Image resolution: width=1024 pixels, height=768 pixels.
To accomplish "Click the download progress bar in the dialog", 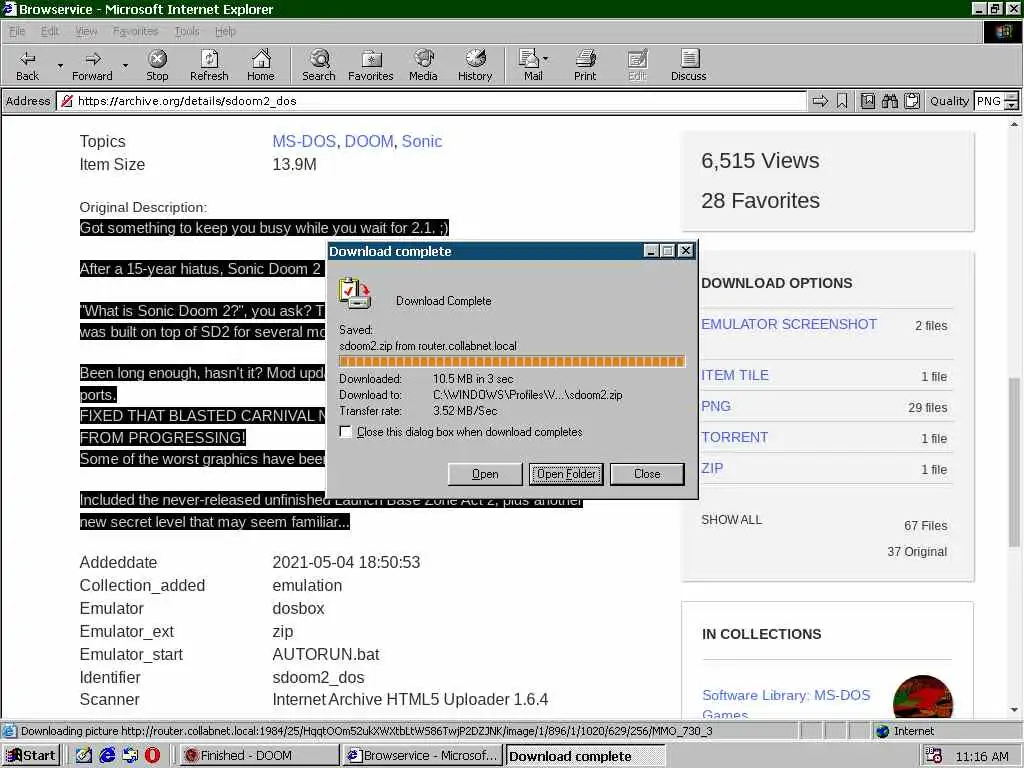I will tap(511, 361).
